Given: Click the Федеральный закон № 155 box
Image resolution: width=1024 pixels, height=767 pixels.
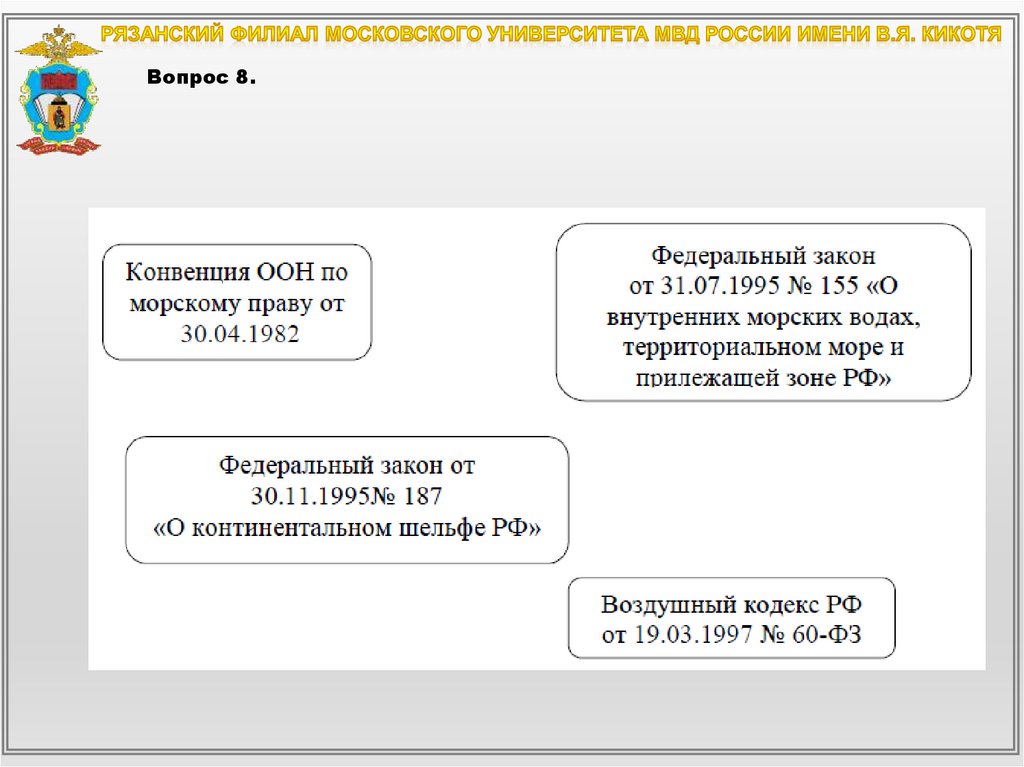Looking at the screenshot, I should tap(763, 312).
